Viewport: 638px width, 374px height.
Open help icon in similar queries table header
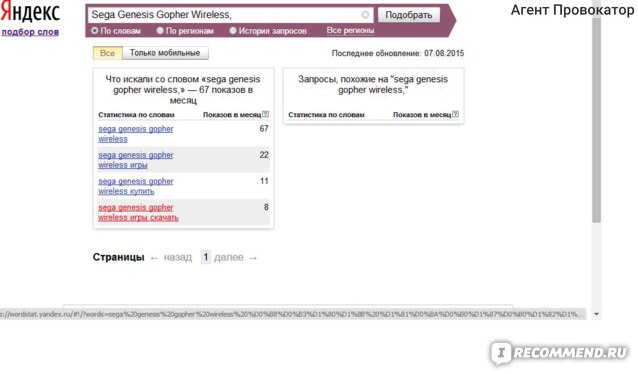tap(455, 114)
